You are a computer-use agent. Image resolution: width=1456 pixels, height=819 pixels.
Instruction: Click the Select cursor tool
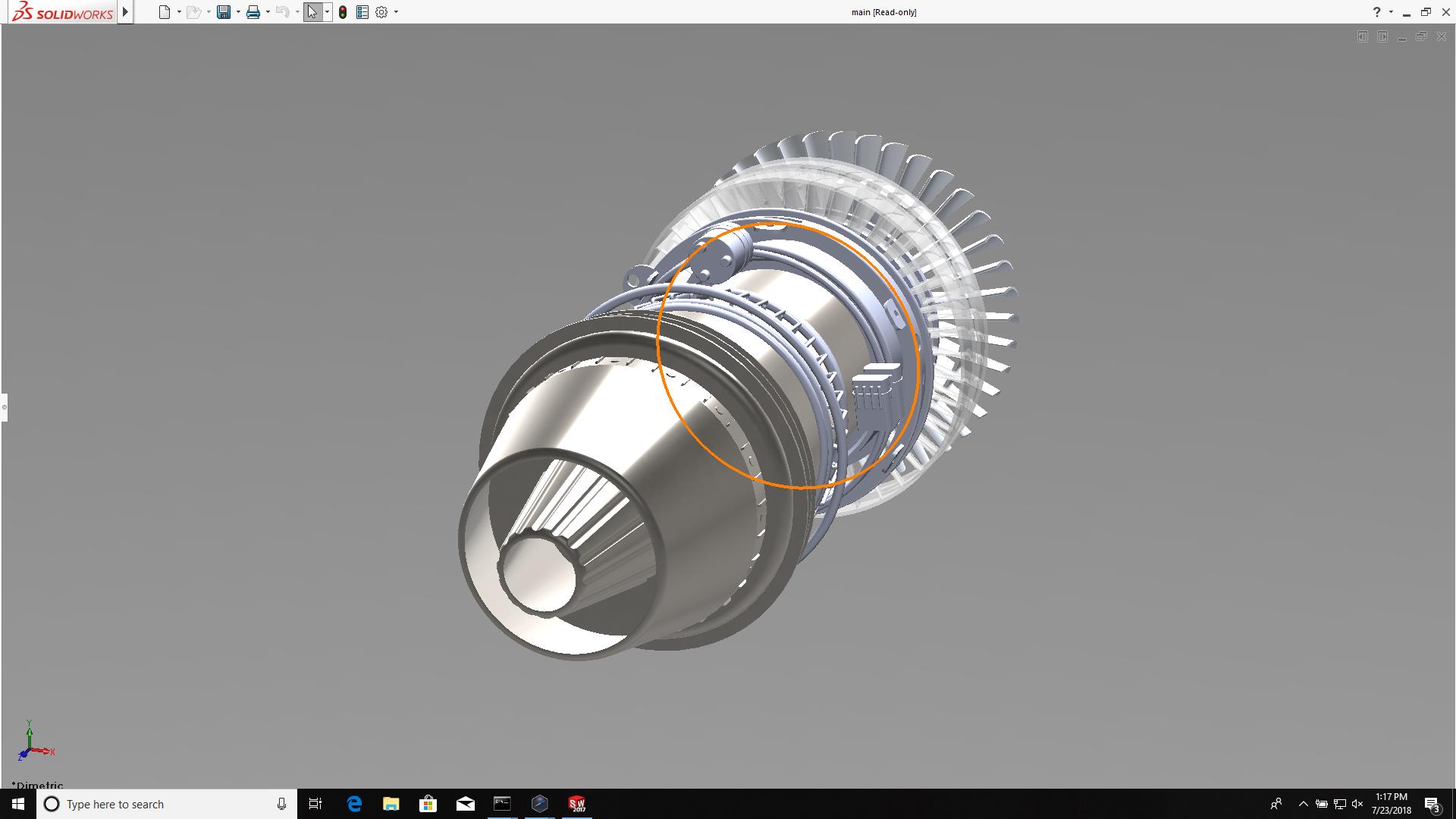[x=312, y=12]
